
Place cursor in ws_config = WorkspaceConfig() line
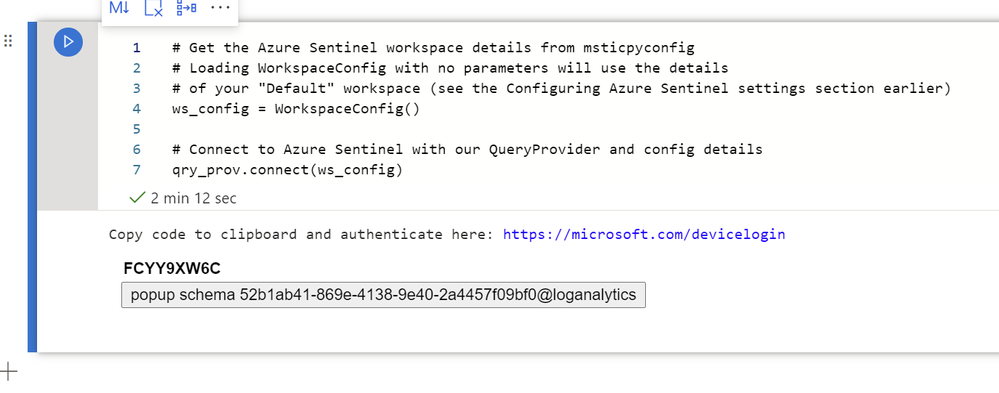coord(296,109)
